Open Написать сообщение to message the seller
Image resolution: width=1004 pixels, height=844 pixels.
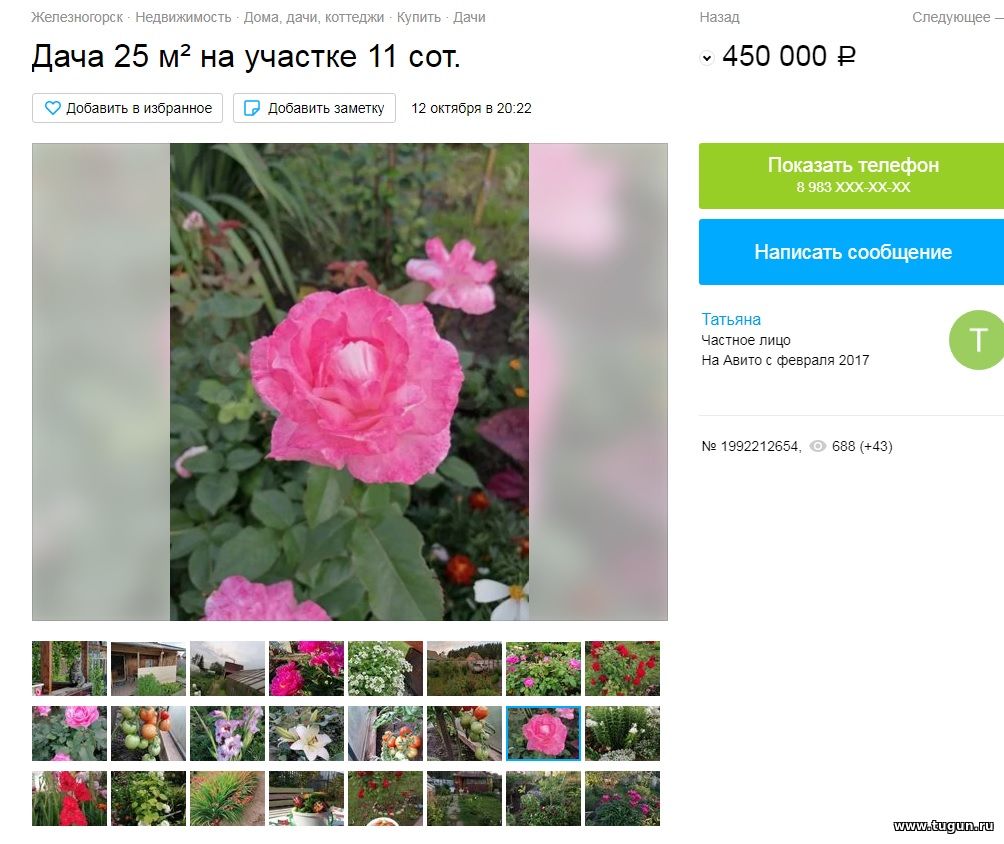coord(852,252)
